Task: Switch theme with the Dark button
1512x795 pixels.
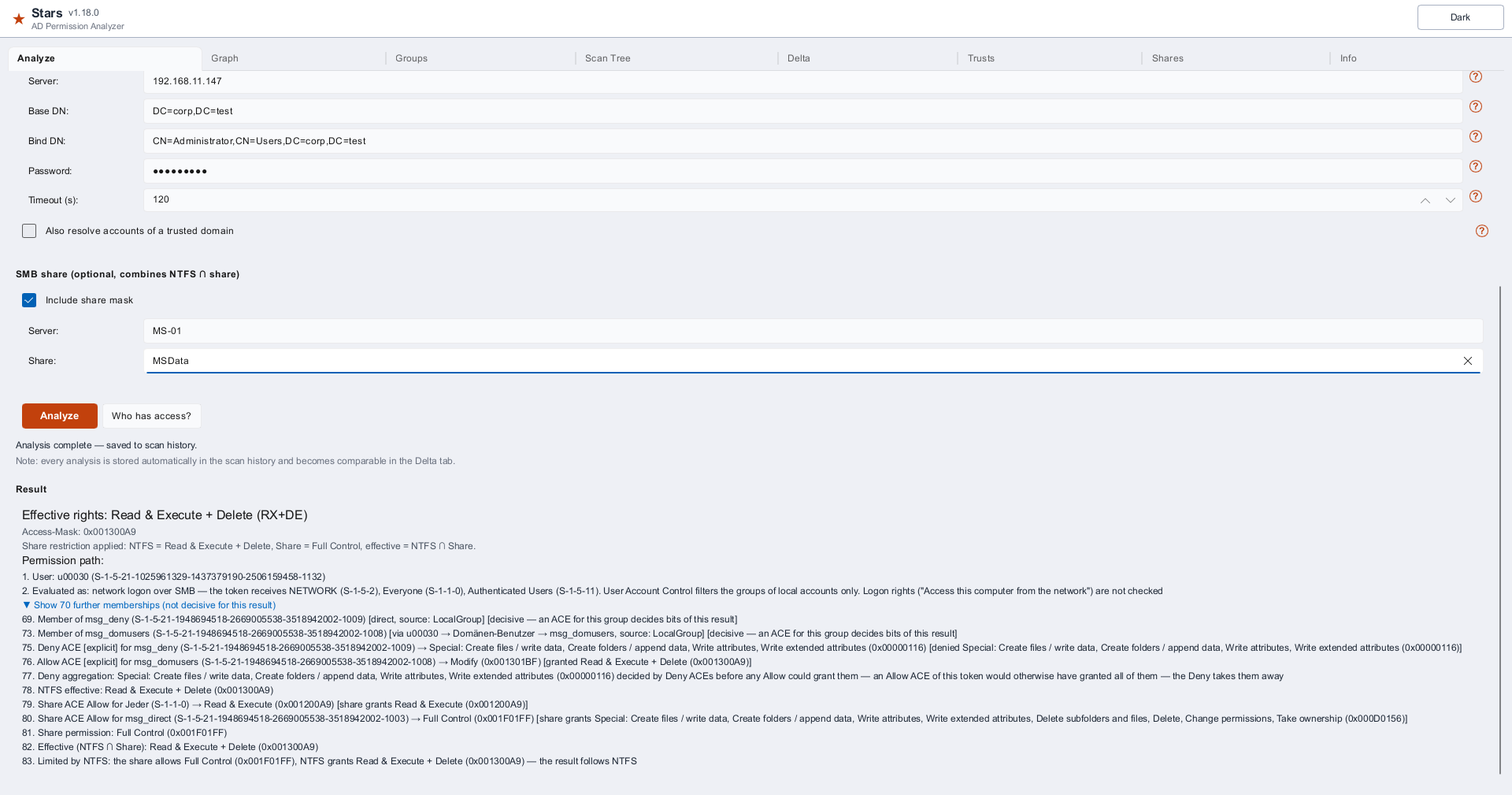Action: click(x=1460, y=17)
